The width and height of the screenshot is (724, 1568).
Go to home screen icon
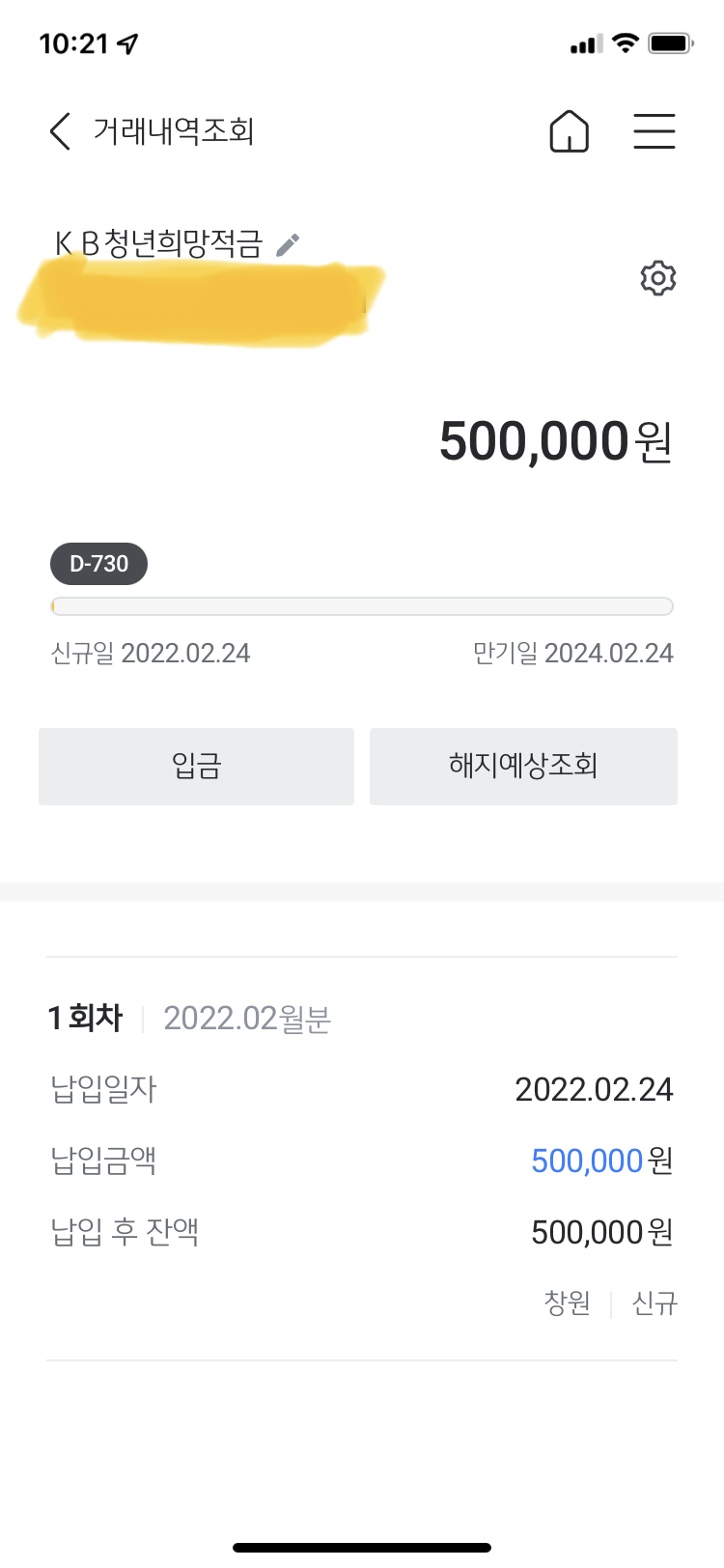[x=569, y=131]
